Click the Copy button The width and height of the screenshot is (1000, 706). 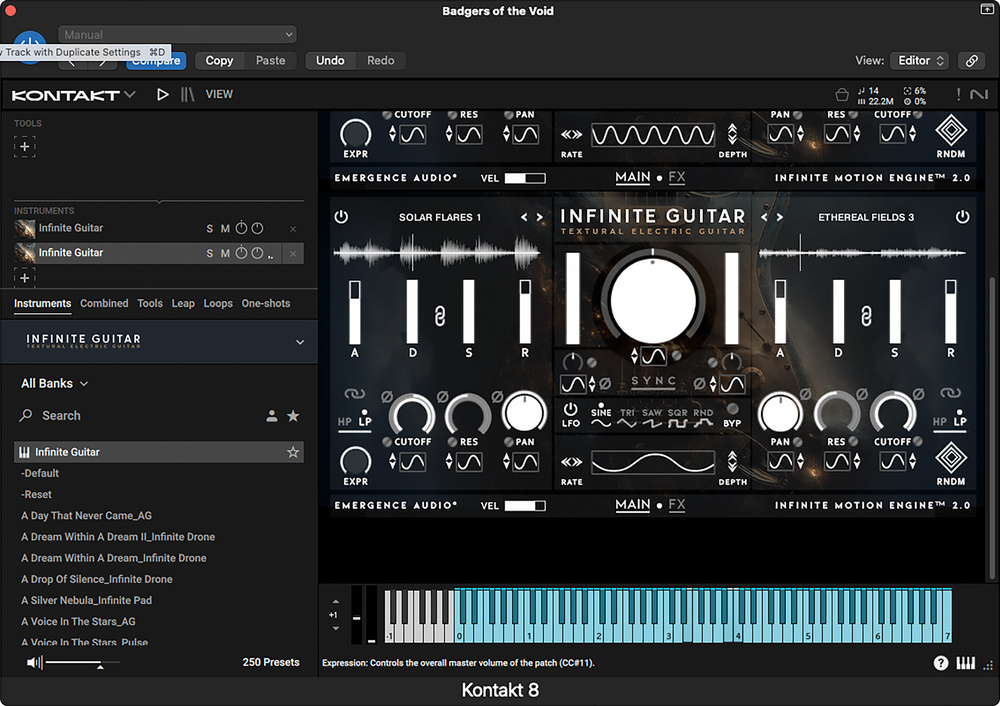click(x=219, y=61)
